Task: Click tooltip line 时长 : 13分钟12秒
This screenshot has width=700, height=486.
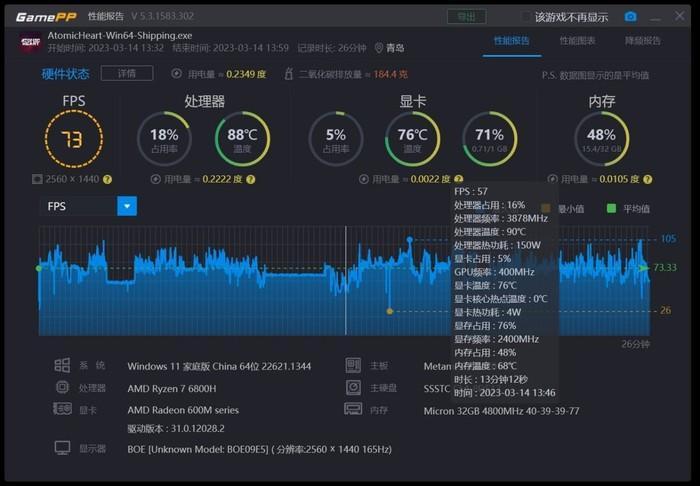Action: pos(491,379)
